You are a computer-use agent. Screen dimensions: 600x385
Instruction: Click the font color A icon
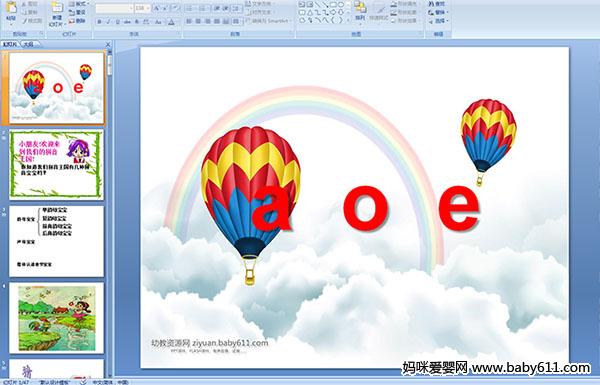(x=171, y=22)
